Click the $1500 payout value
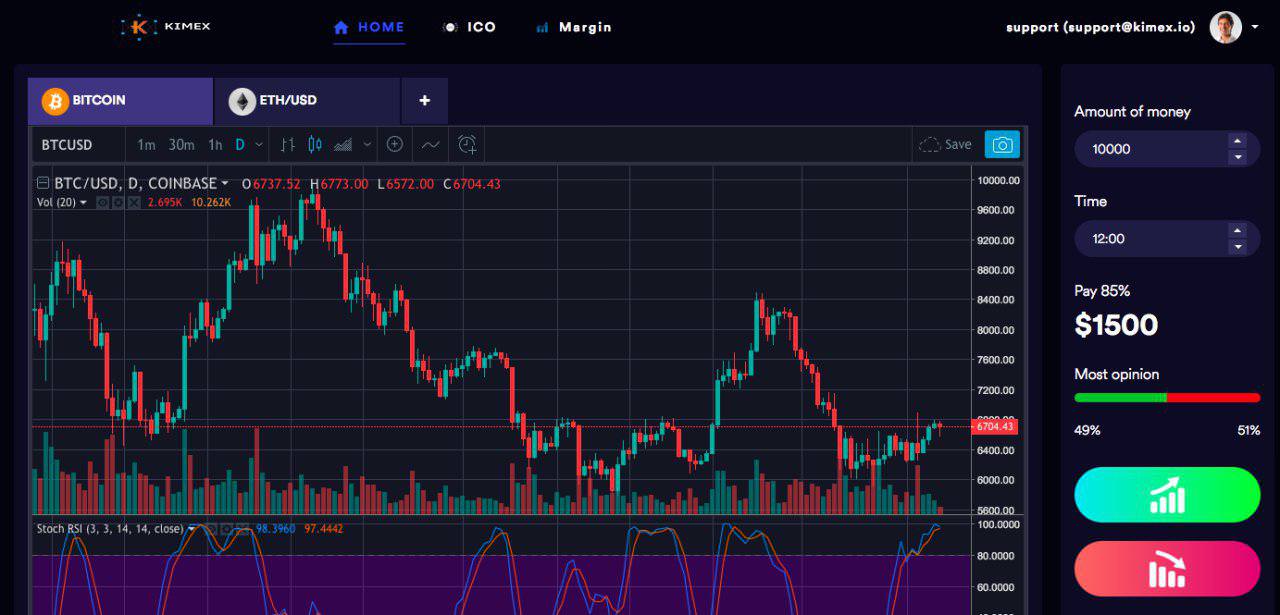This screenshot has height=615, width=1280. 1116,325
